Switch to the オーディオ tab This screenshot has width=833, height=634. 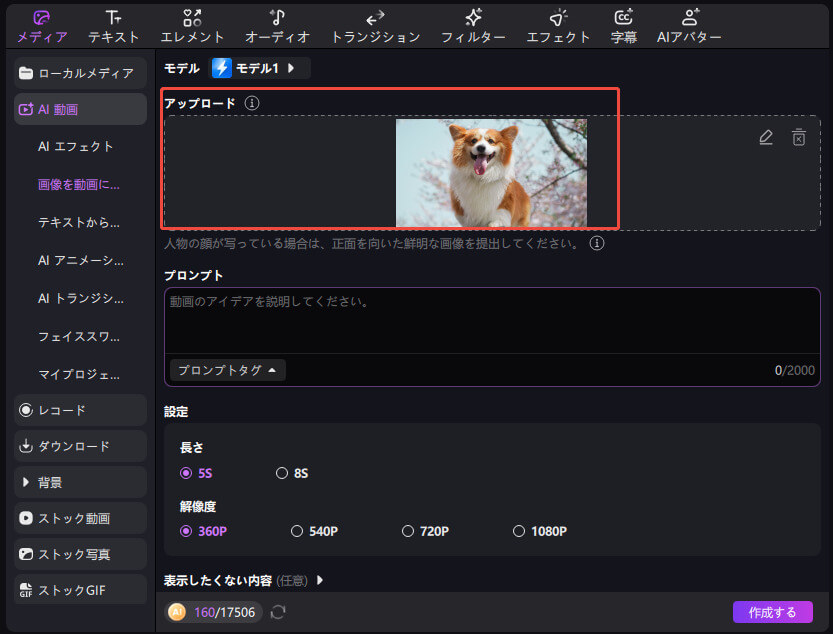click(277, 26)
